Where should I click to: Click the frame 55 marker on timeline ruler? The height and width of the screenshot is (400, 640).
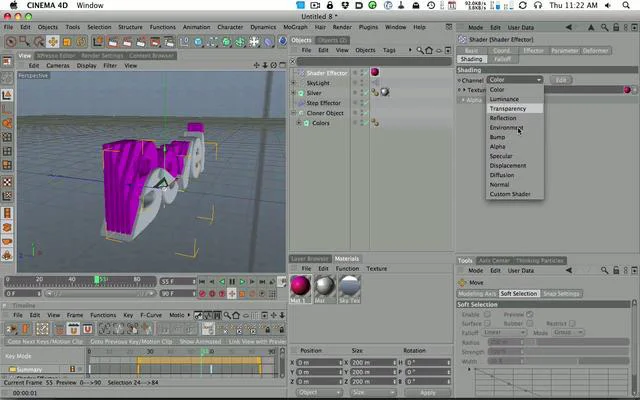97,280
